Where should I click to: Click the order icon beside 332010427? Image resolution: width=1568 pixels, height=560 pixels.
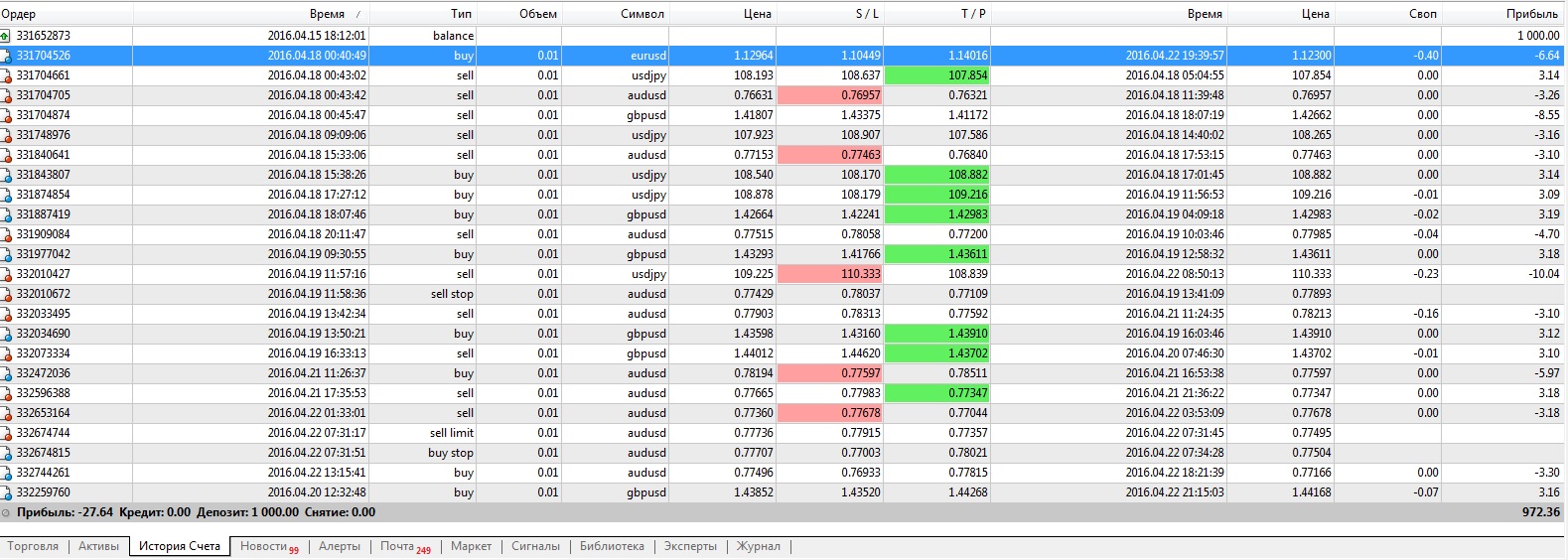(6, 274)
